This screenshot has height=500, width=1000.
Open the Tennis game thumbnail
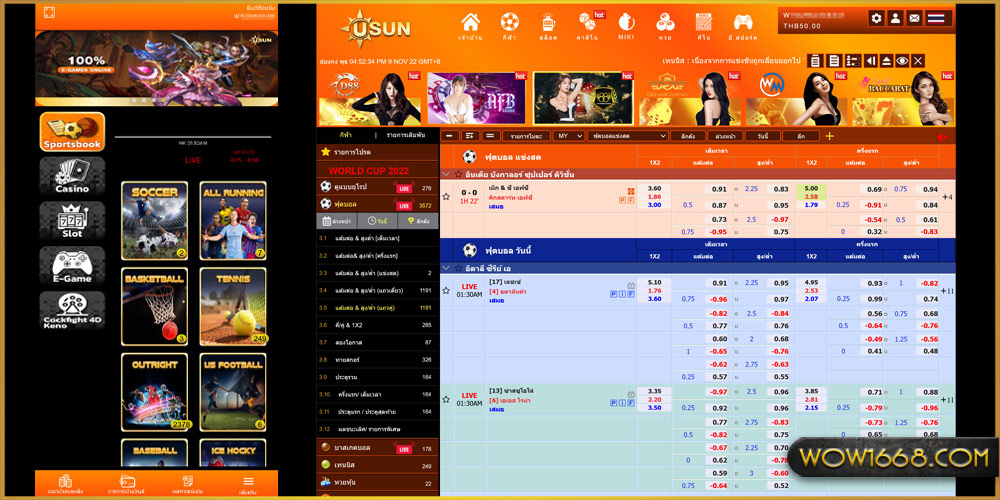(233, 306)
